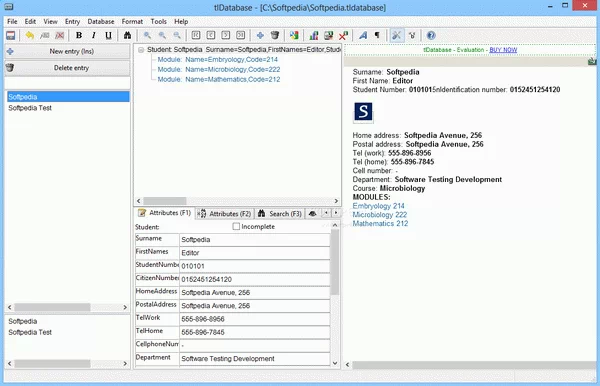
Task: Click the Department field value
Action: [x=254, y=359]
